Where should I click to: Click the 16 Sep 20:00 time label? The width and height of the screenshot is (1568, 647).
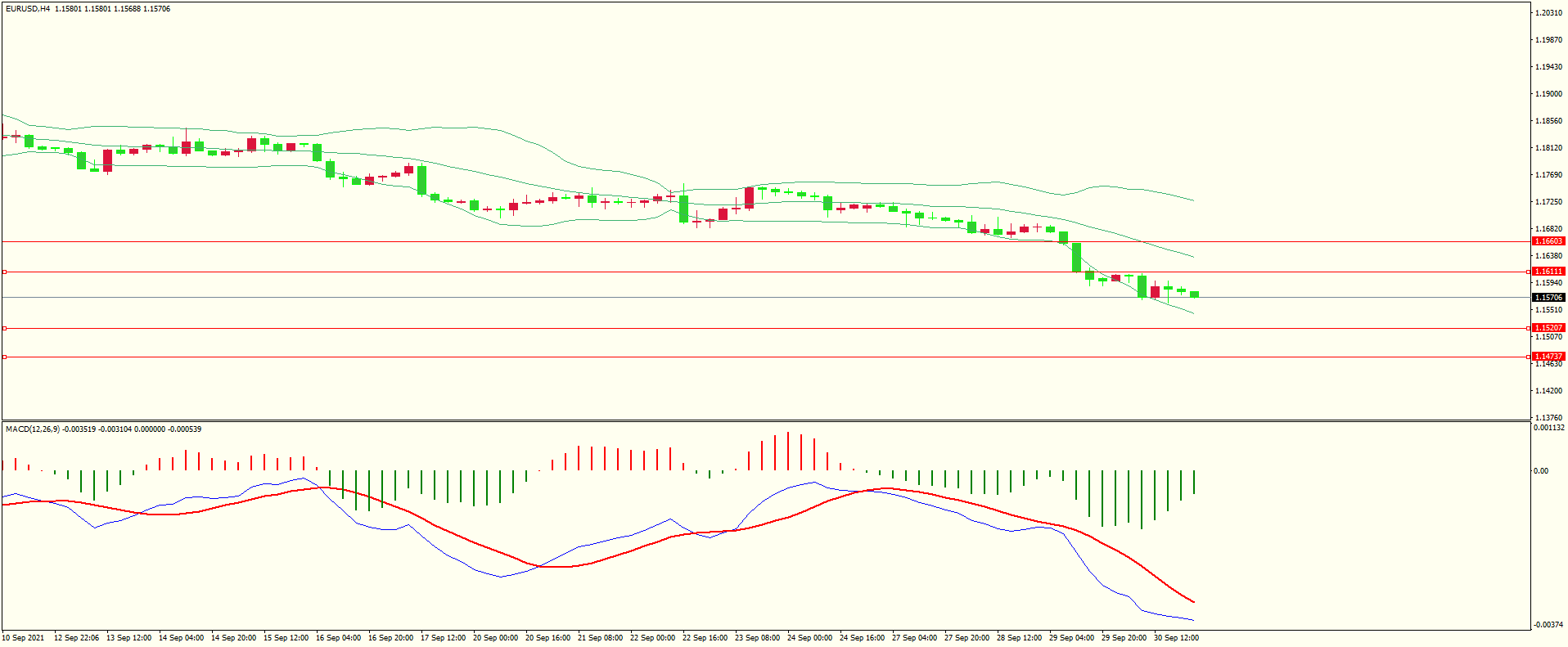point(390,638)
